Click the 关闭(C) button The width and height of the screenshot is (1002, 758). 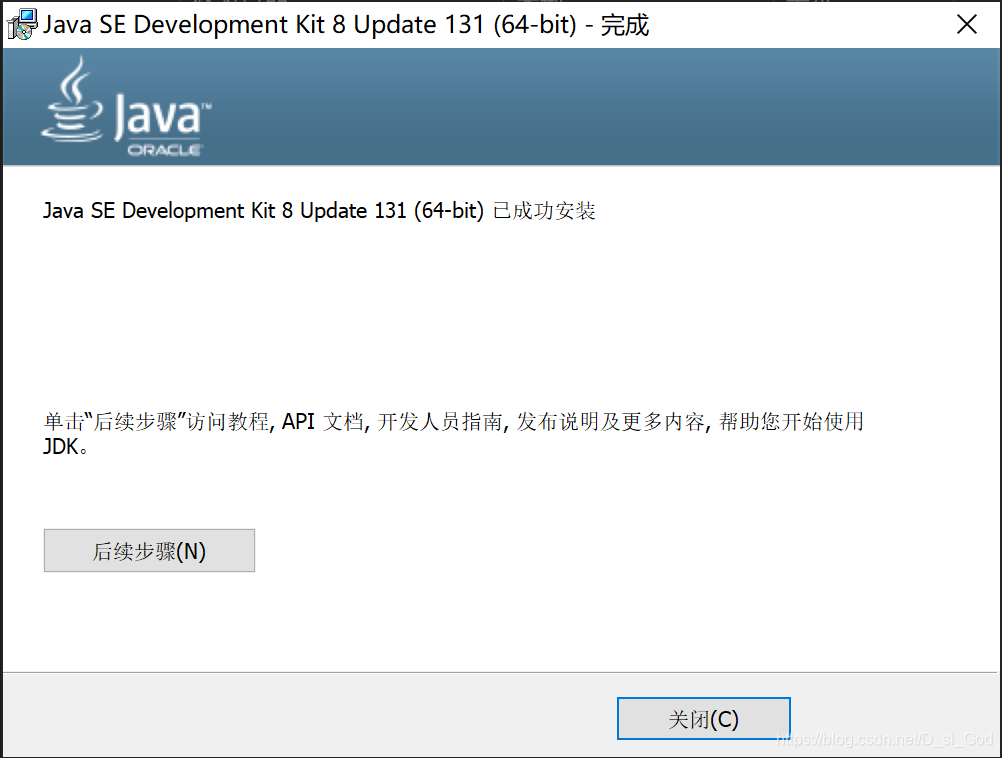point(704,718)
